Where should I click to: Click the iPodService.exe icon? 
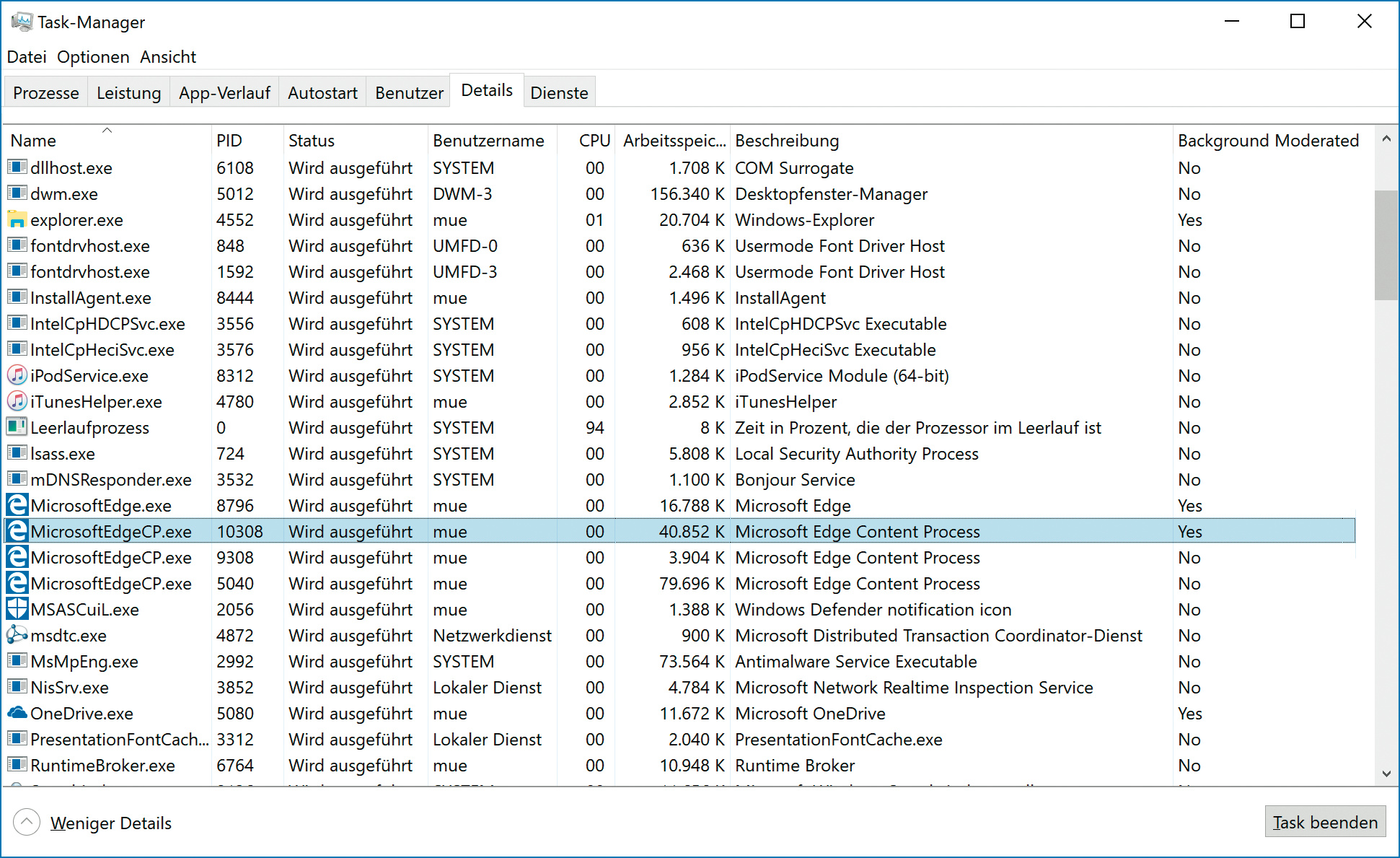17,375
